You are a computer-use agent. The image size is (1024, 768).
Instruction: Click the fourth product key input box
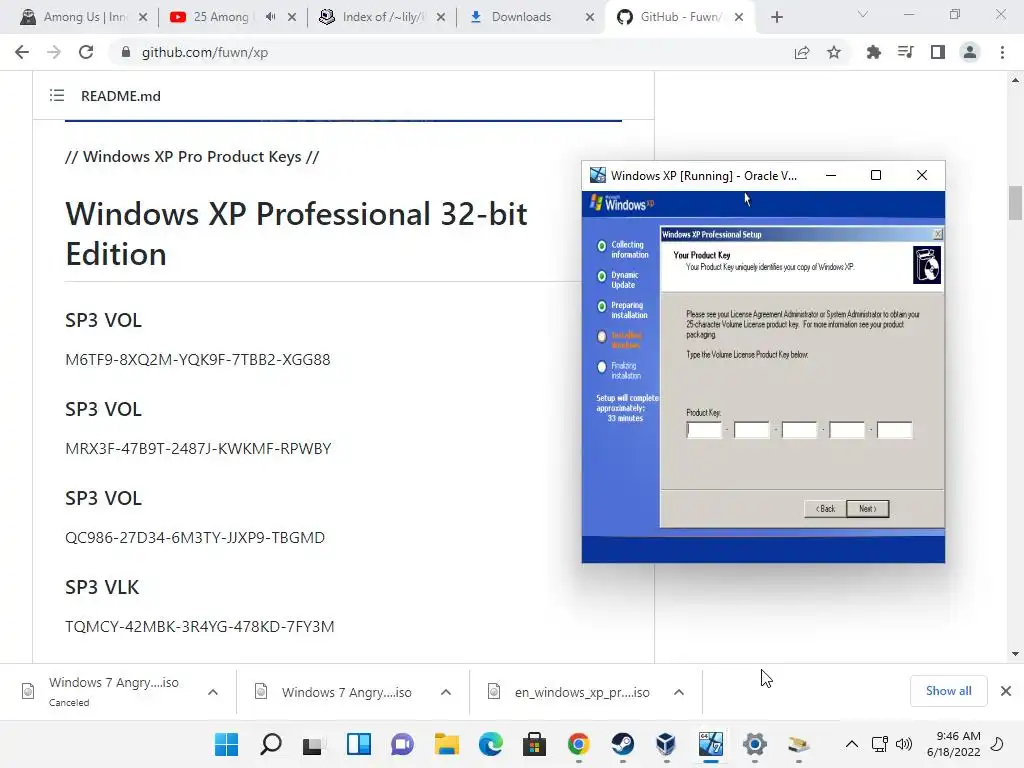pyautogui.click(x=847, y=430)
